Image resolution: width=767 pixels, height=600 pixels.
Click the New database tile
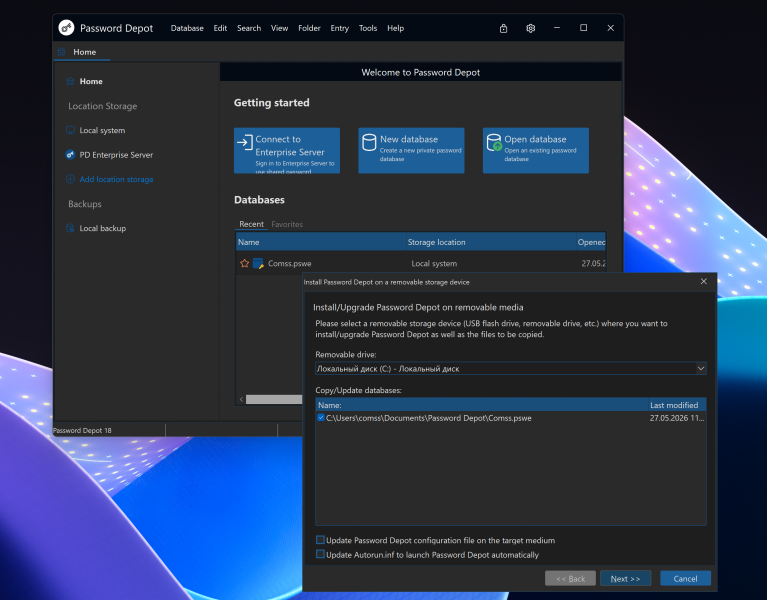click(411, 151)
